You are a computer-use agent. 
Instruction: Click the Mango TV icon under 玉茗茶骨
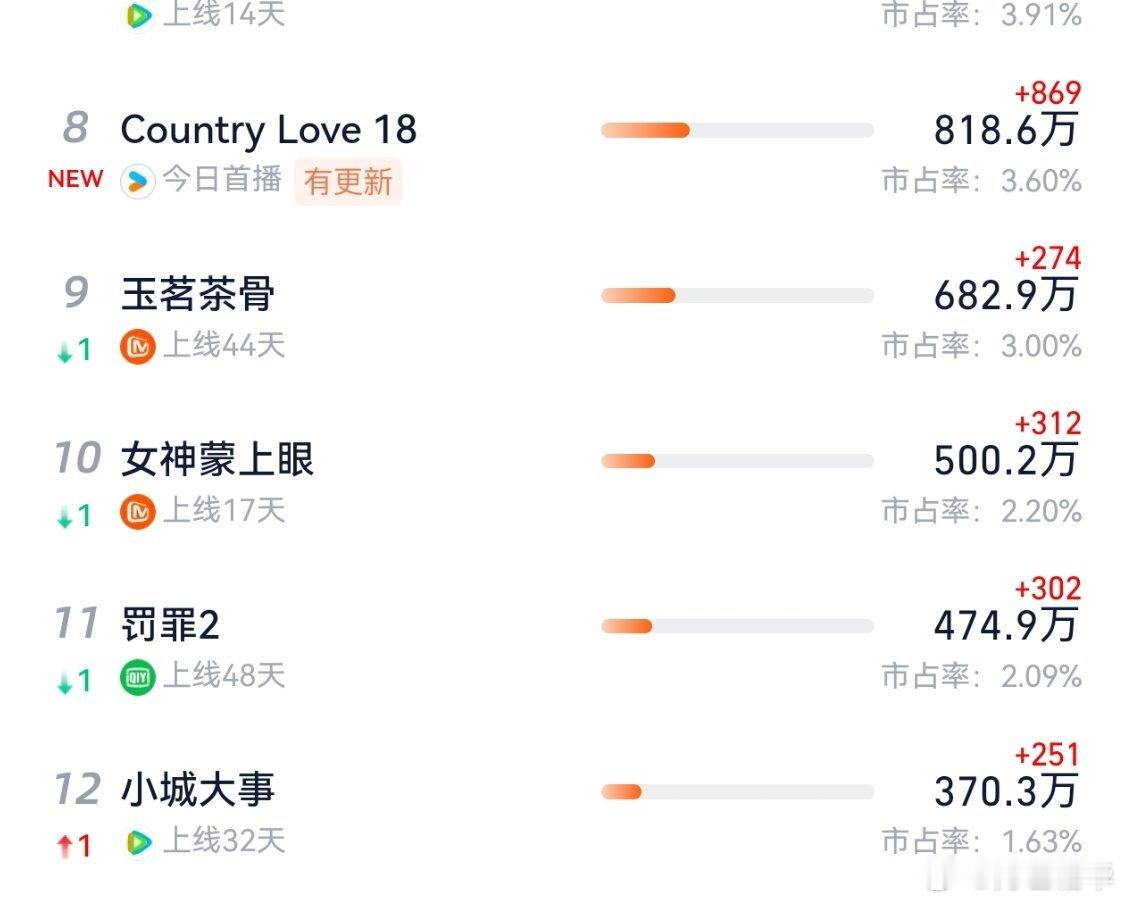tap(138, 347)
